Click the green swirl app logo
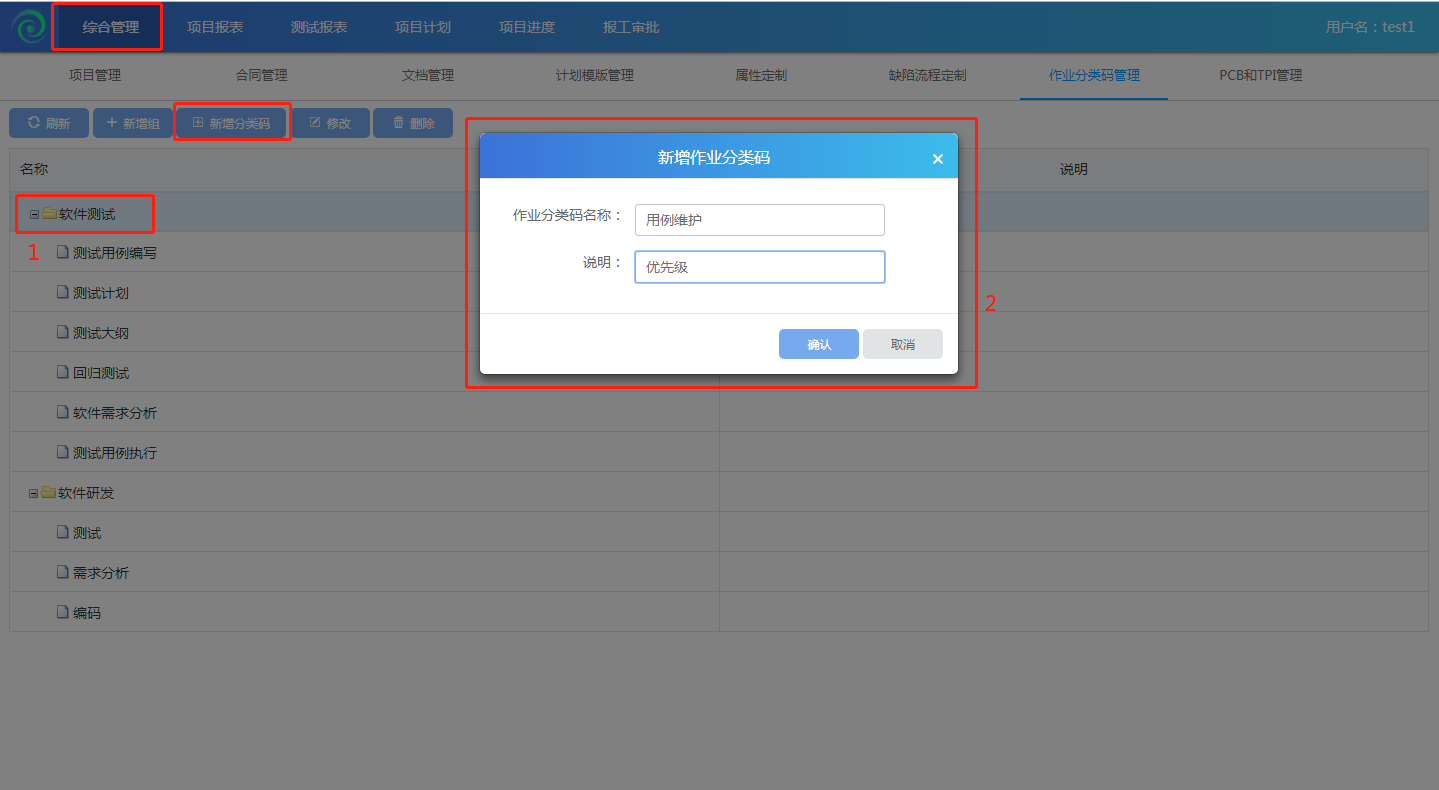This screenshot has width=1439, height=790. point(28,27)
